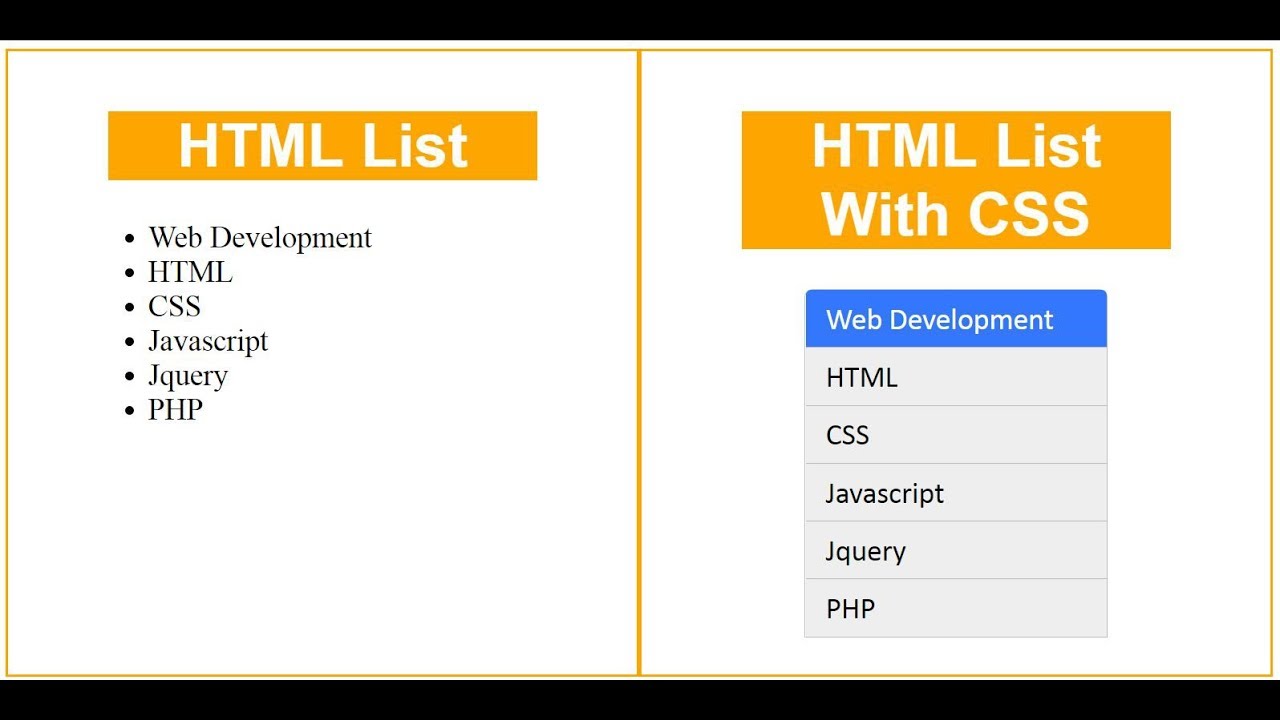1280x720 pixels.
Task: Click CSS text in the bulleted list
Action: (174, 306)
